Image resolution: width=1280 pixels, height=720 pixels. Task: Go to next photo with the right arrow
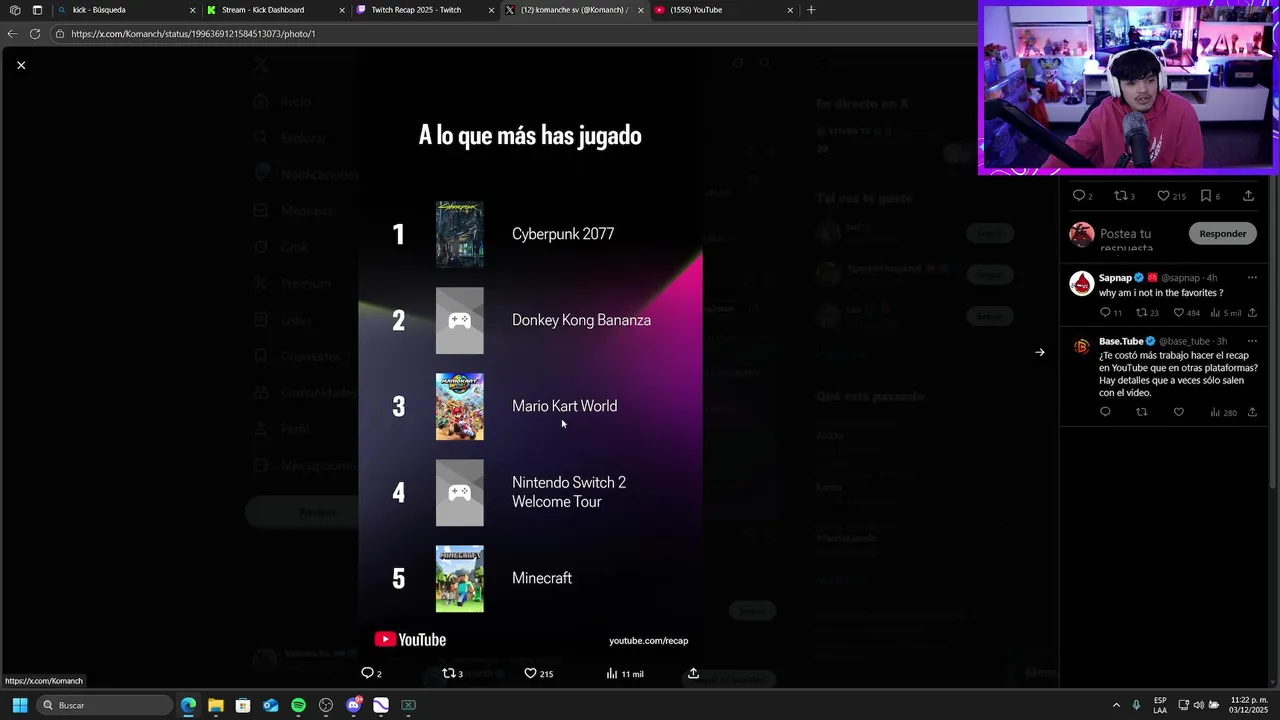[1040, 352]
